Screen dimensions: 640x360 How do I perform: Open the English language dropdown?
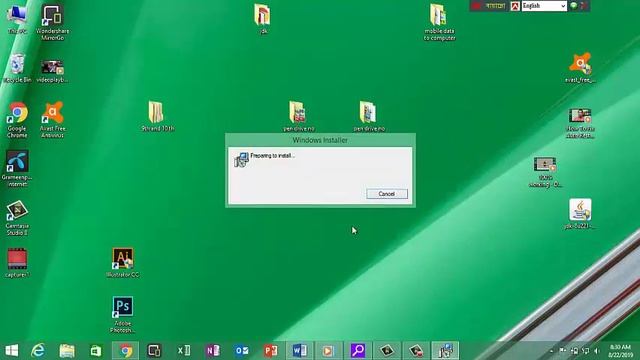click(544, 6)
